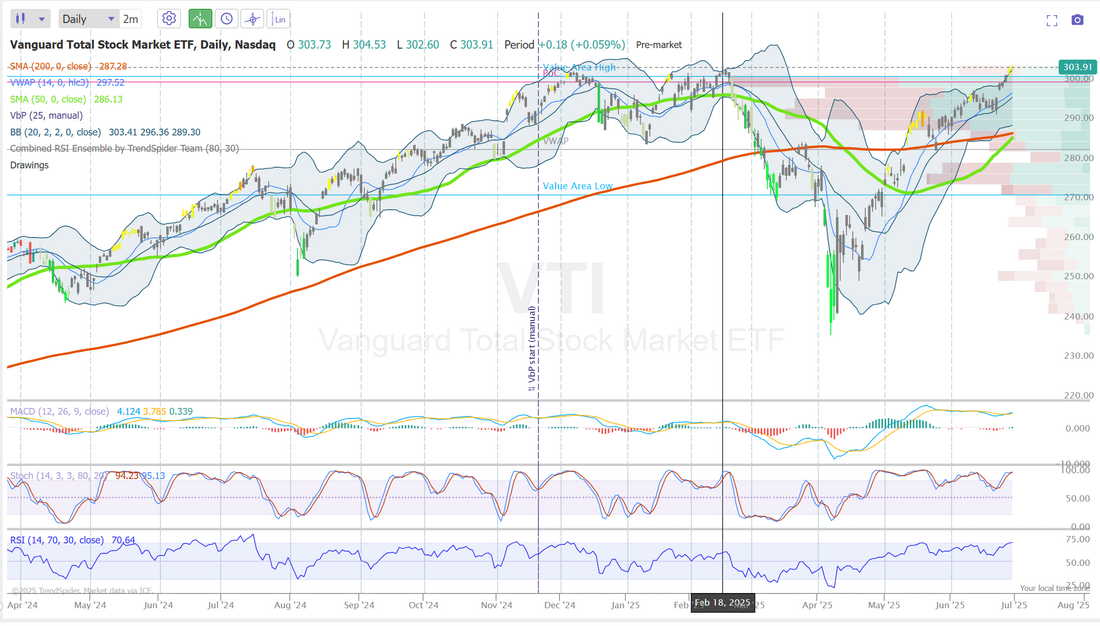Click the 303.91 current price tag
The width and height of the screenshot is (1100, 626).
[x=1077, y=67]
